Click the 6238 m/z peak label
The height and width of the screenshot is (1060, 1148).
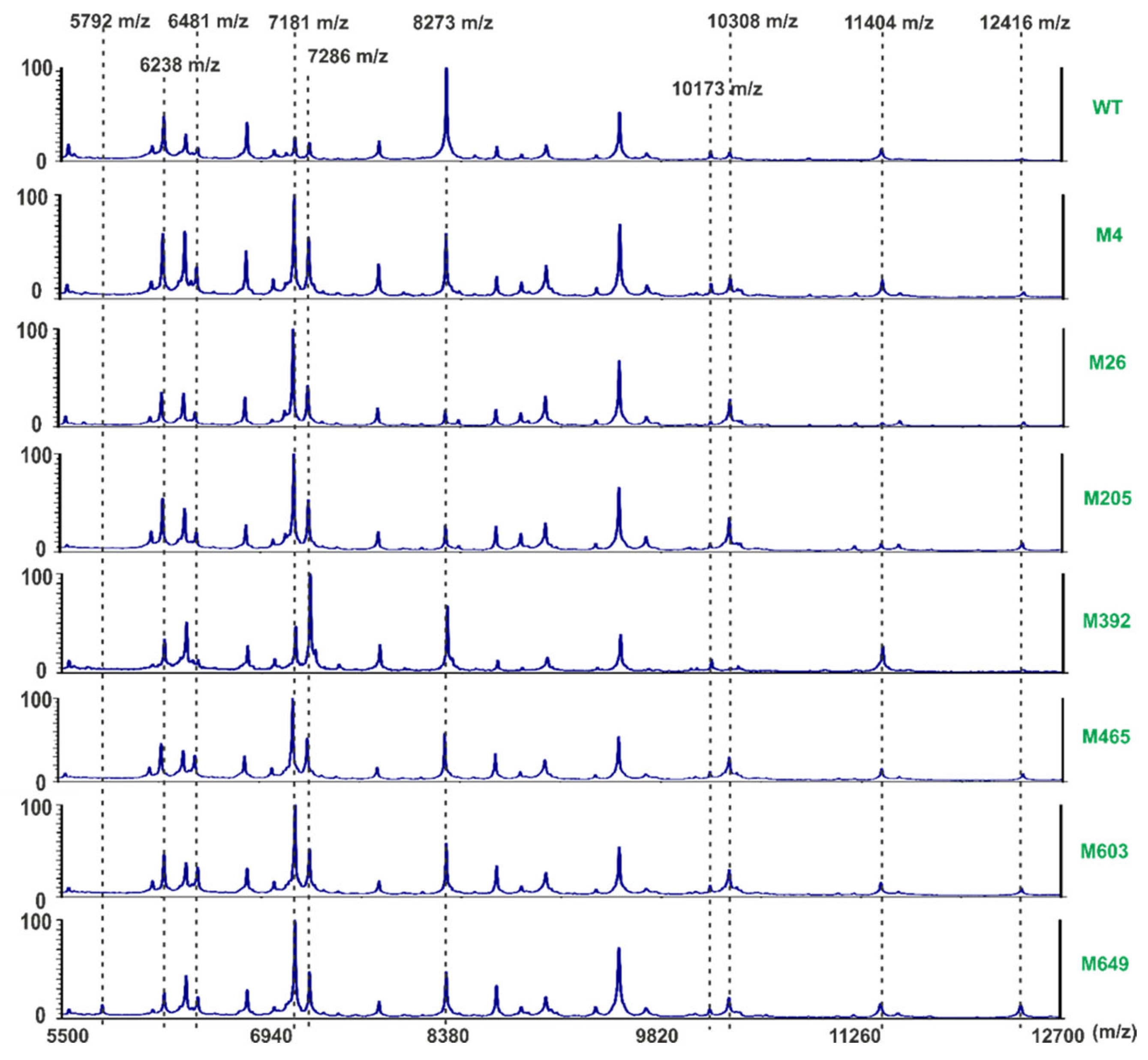[180, 64]
